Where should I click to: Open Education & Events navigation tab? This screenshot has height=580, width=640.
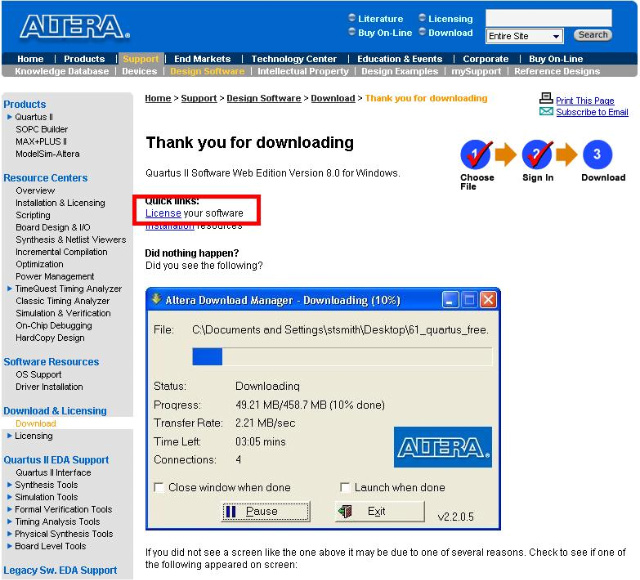pyautogui.click(x=400, y=59)
